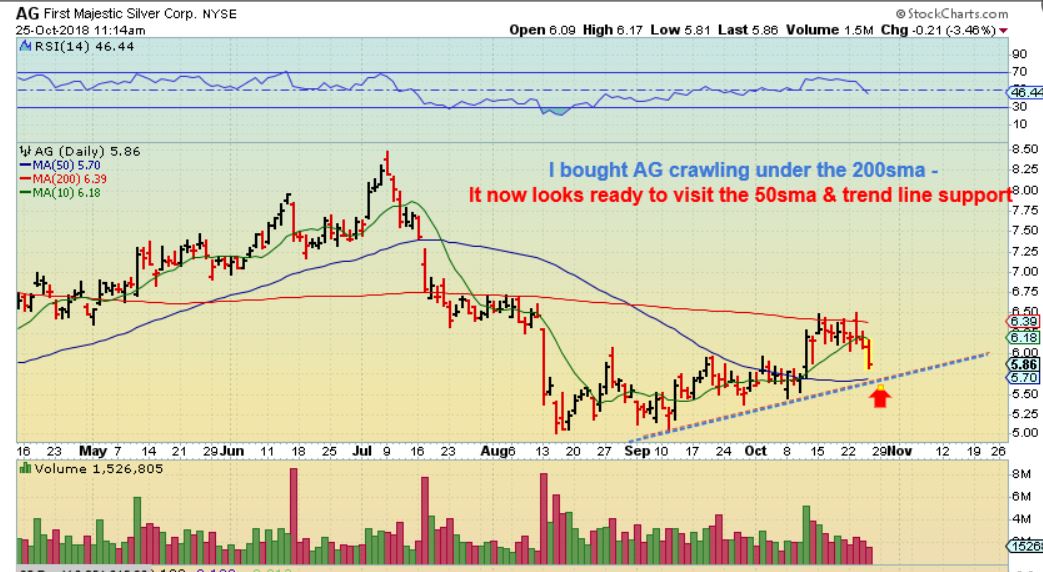1043x572 pixels.
Task: Click the 8M label on the volume axis
Action: pyautogui.click(x=1021, y=474)
